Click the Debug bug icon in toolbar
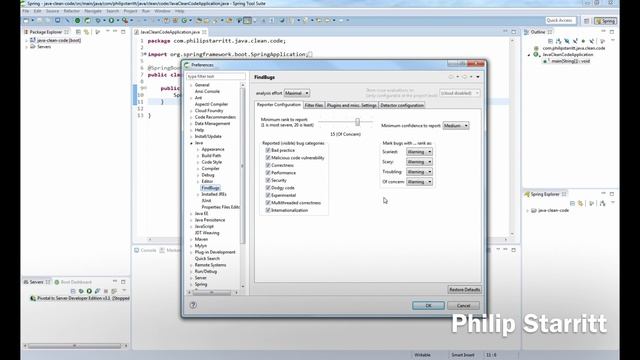The width and height of the screenshot is (640, 360). click(98, 20)
